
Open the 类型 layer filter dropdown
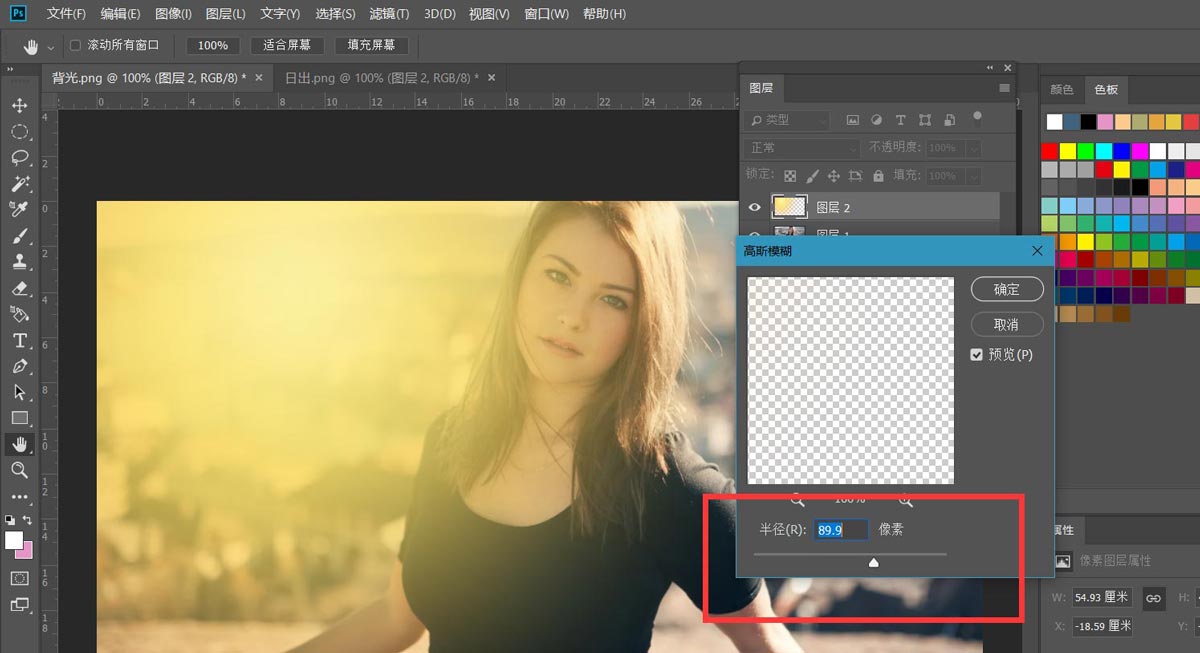point(787,120)
